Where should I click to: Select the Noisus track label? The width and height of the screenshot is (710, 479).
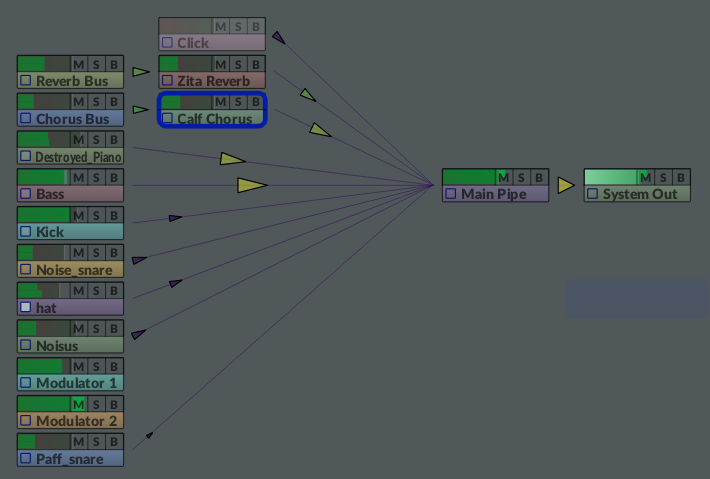point(57,346)
